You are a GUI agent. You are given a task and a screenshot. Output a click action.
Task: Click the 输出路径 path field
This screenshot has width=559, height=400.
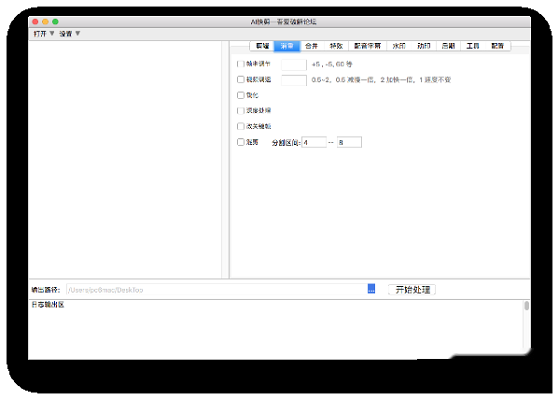click(x=216, y=289)
